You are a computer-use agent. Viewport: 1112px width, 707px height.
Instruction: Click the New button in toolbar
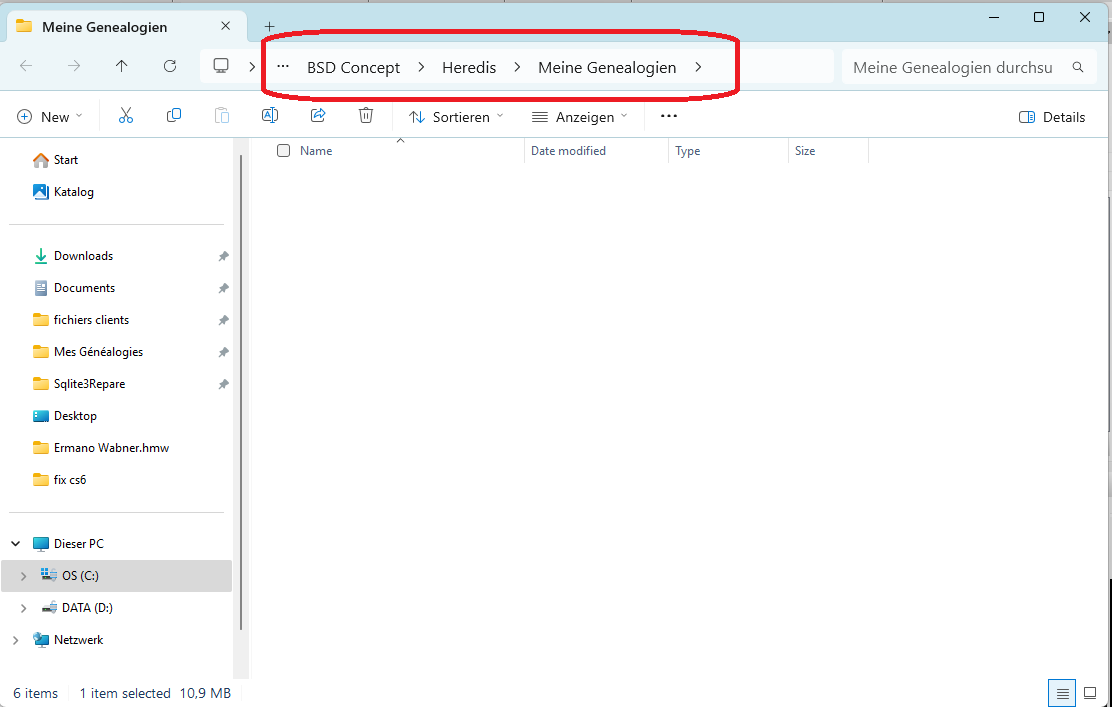click(x=50, y=117)
